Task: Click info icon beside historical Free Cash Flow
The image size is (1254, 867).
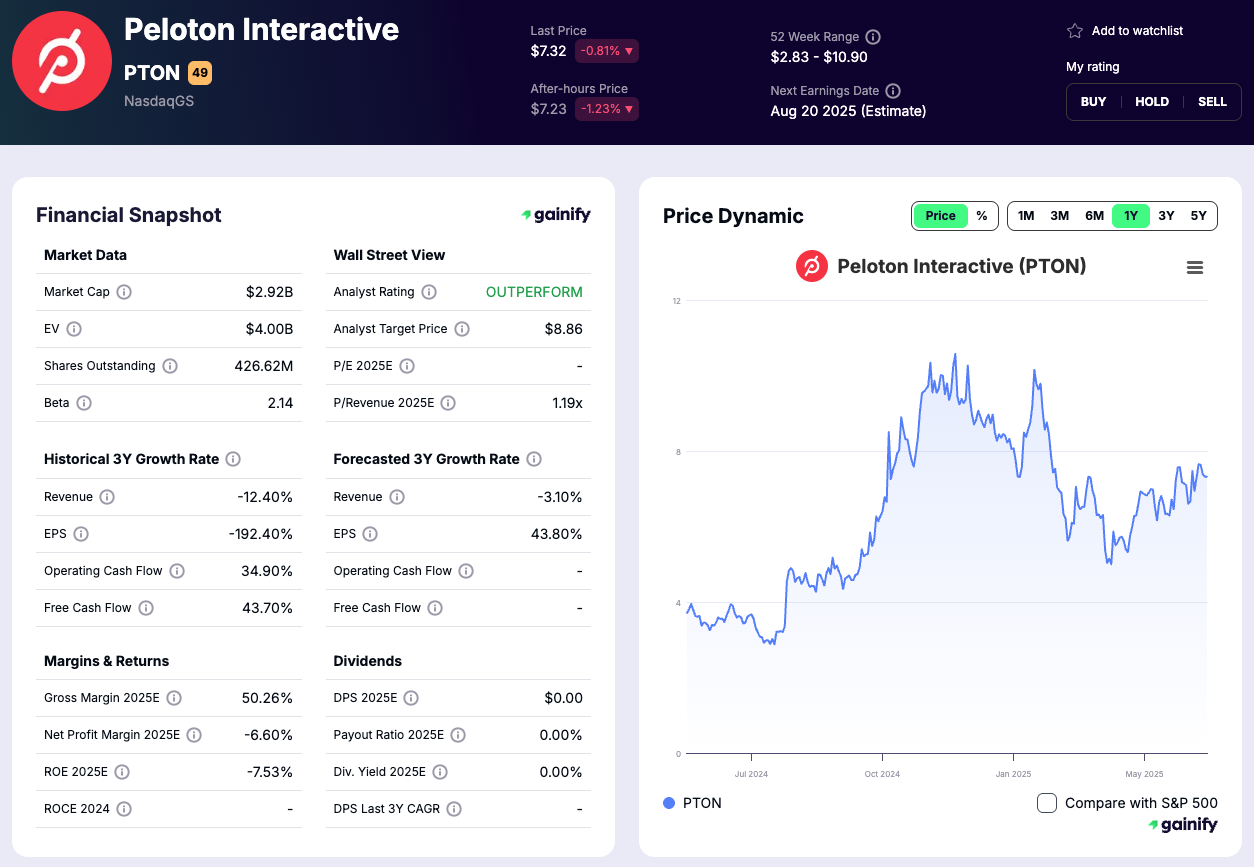Action: coord(146,608)
